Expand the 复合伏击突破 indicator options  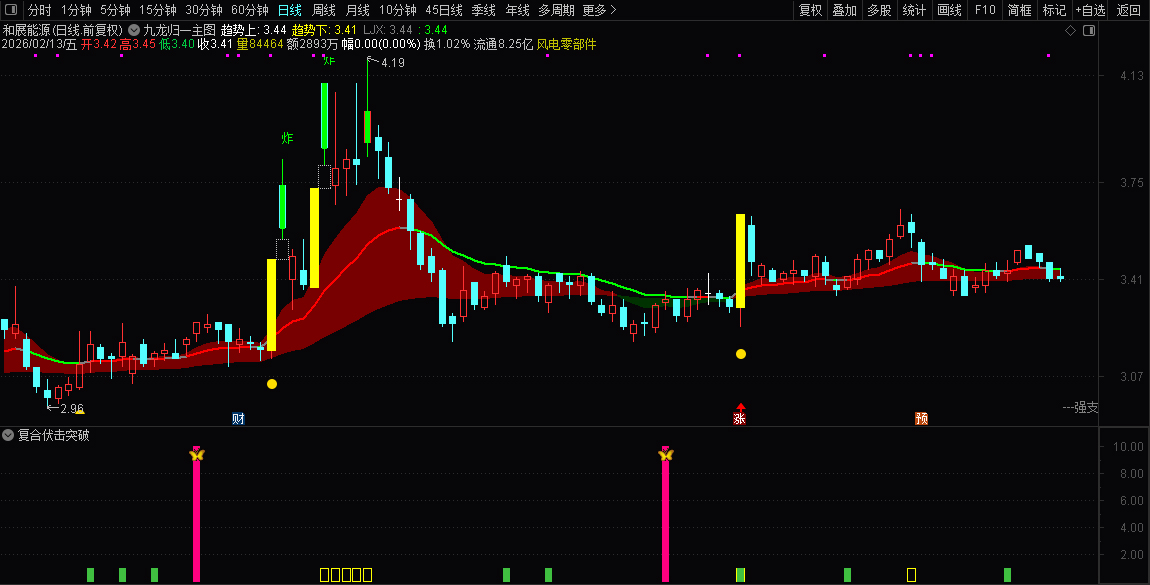pos(8,436)
